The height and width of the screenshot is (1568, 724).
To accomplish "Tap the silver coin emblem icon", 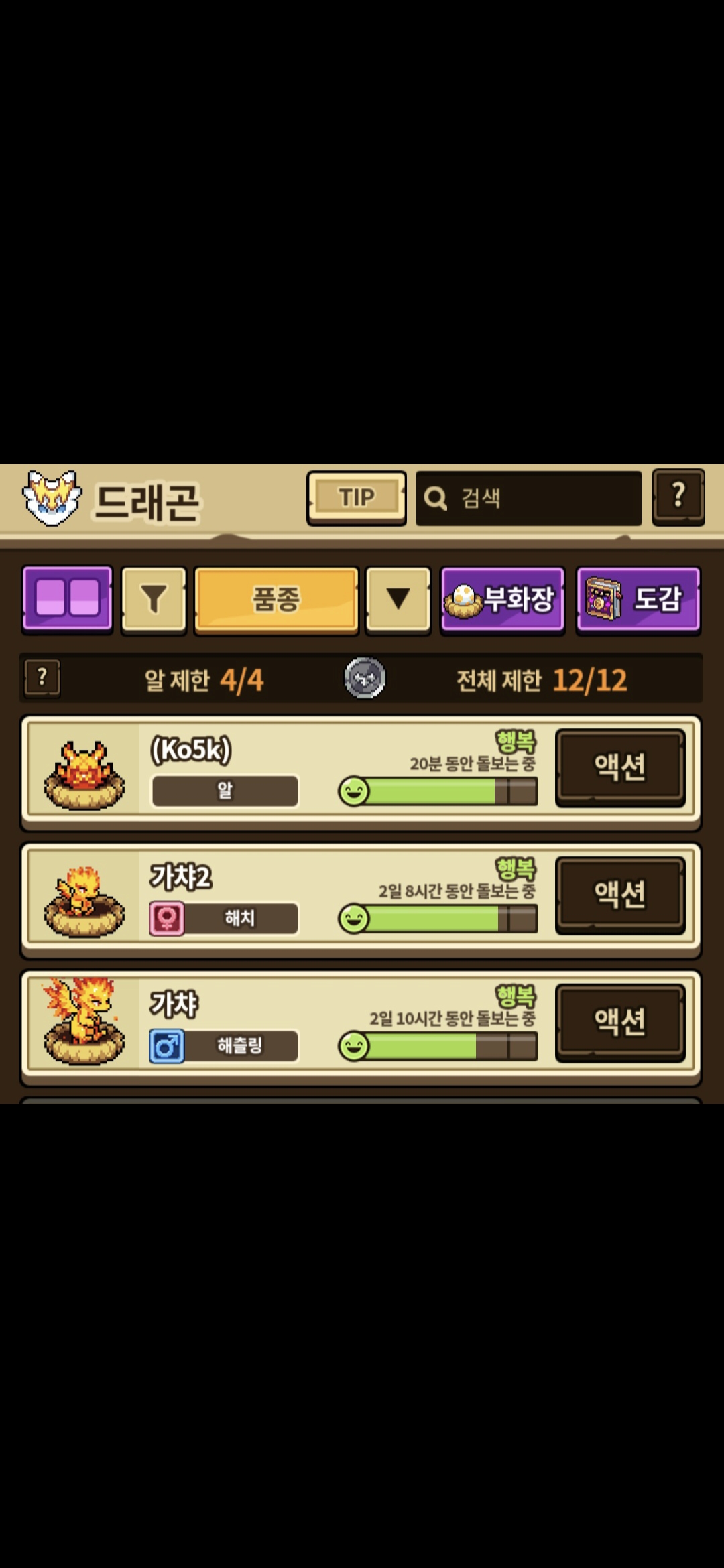I will (365, 678).
